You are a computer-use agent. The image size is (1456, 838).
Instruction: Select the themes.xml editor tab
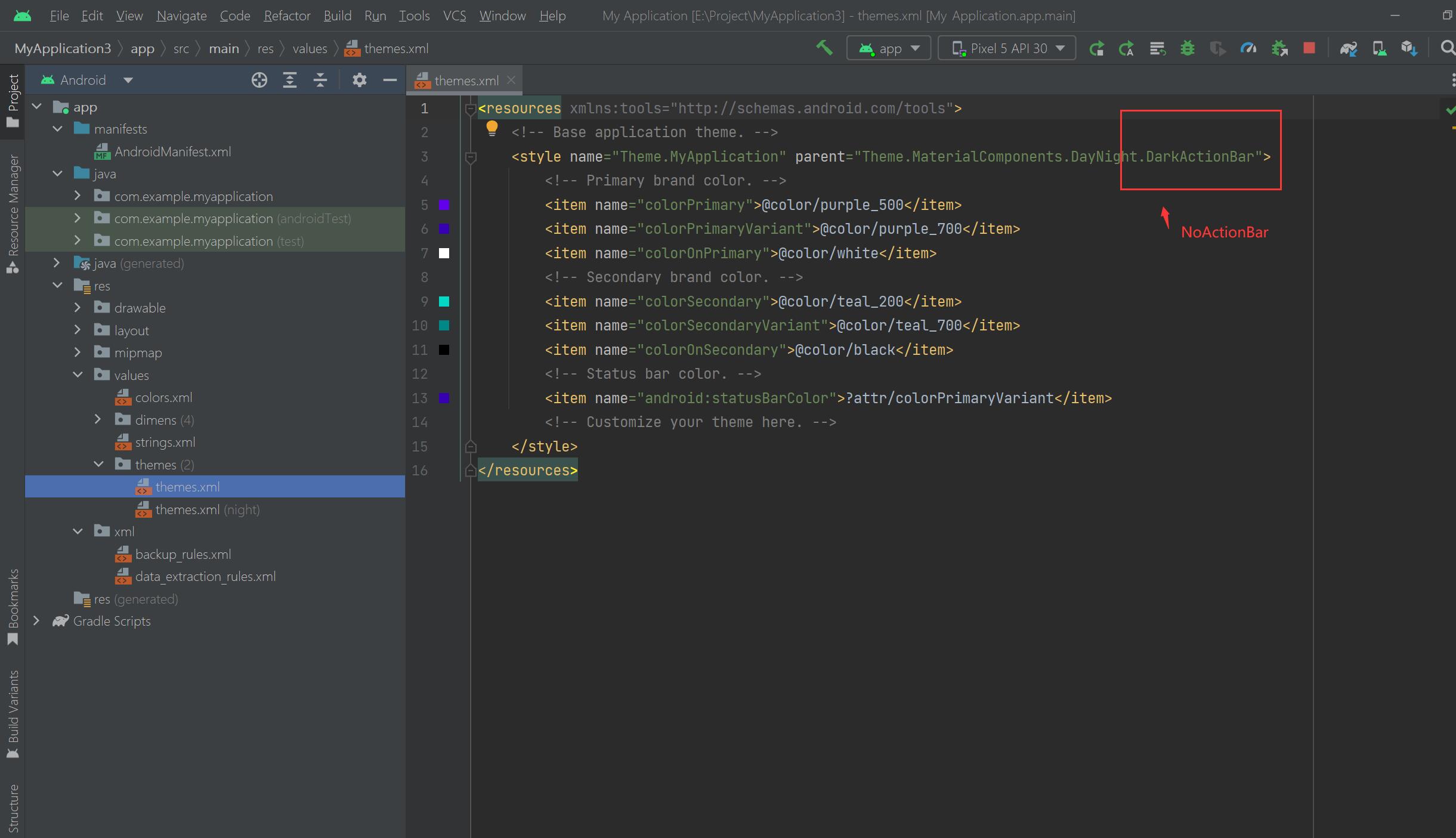[x=465, y=81]
